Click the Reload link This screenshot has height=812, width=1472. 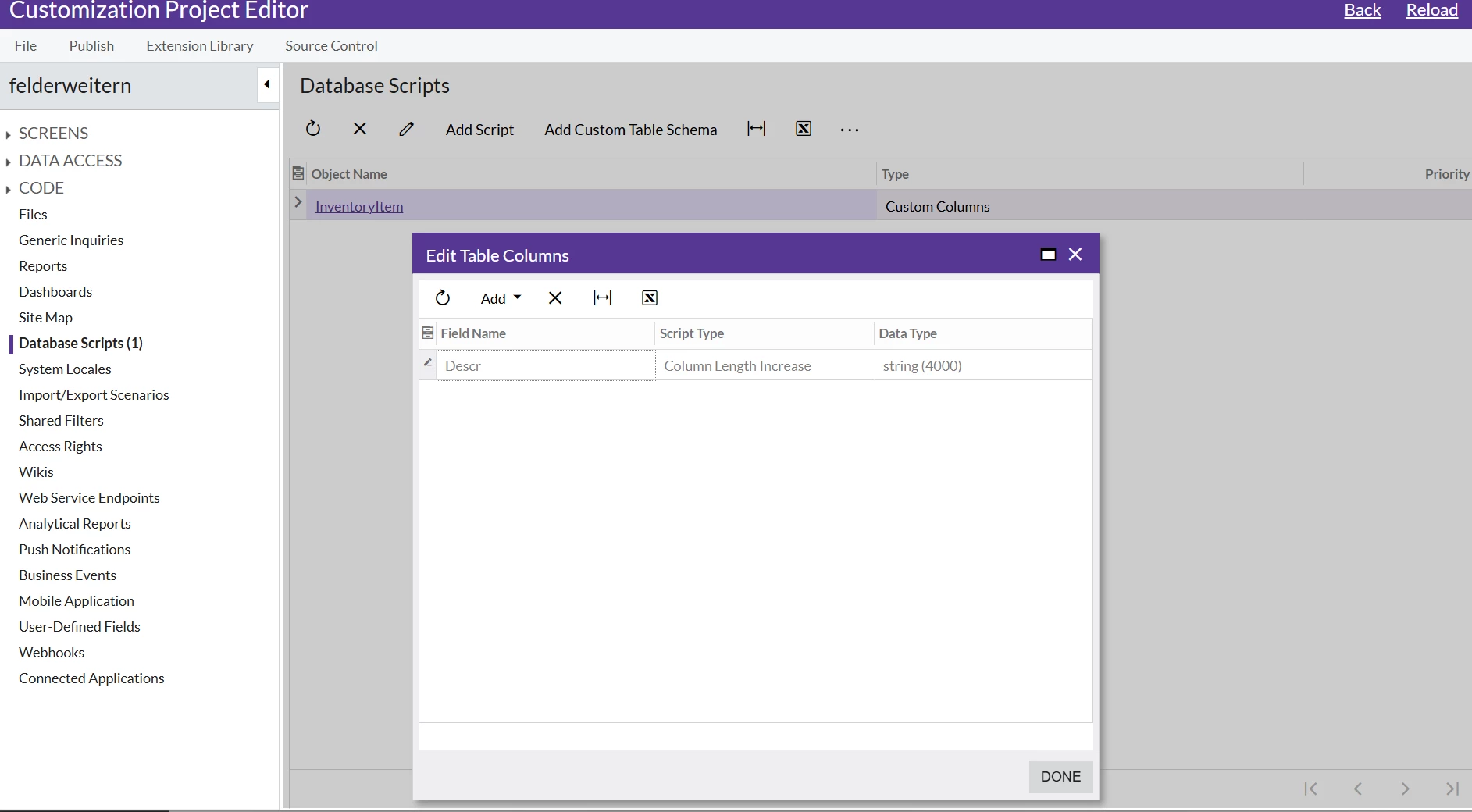[x=1432, y=10]
